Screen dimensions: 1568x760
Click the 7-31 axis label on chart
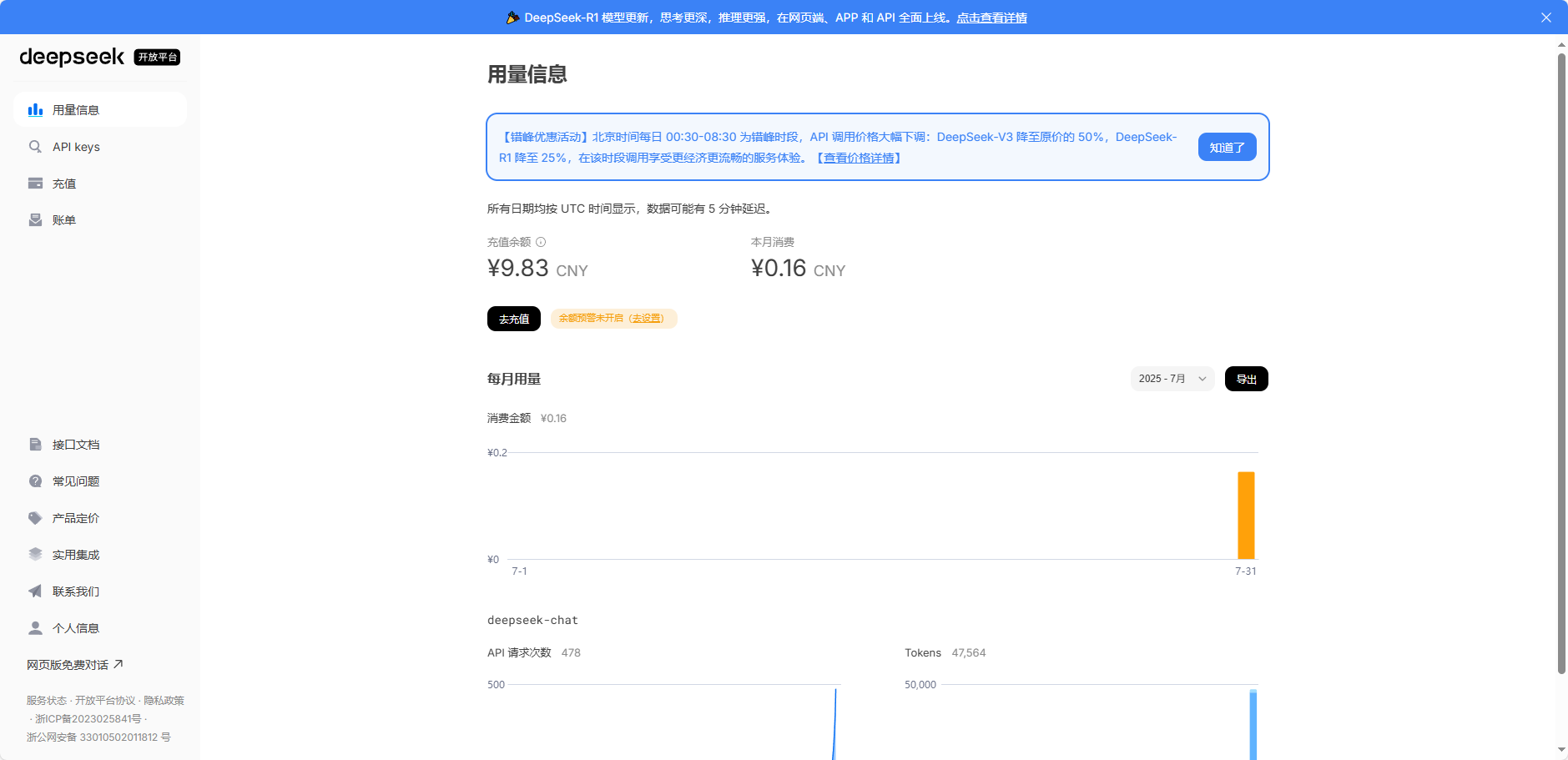pos(1246,571)
